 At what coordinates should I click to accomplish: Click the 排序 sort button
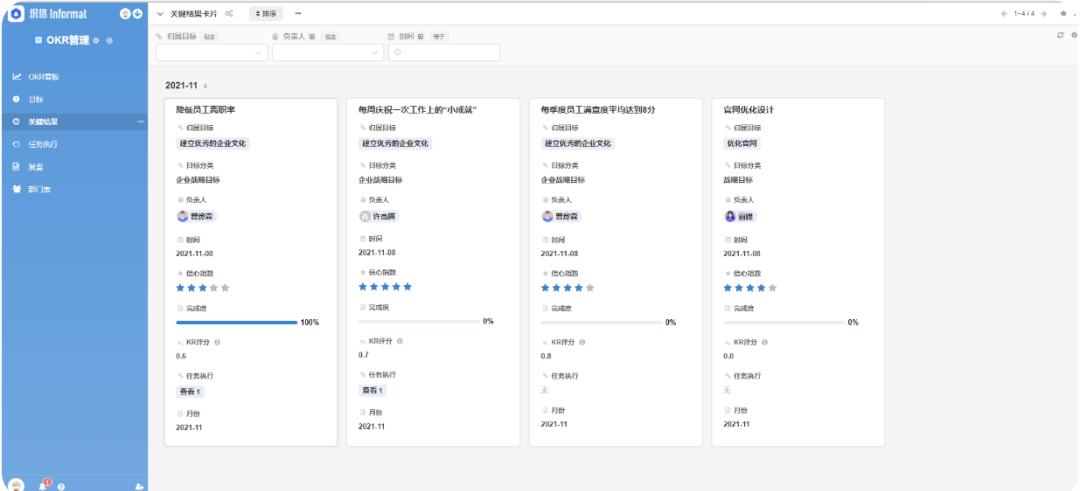click(x=264, y=13)
